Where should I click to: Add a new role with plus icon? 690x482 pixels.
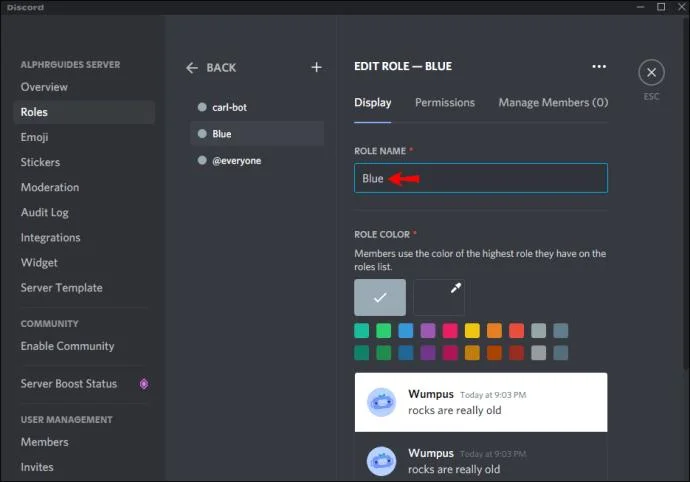pos(316,67)
